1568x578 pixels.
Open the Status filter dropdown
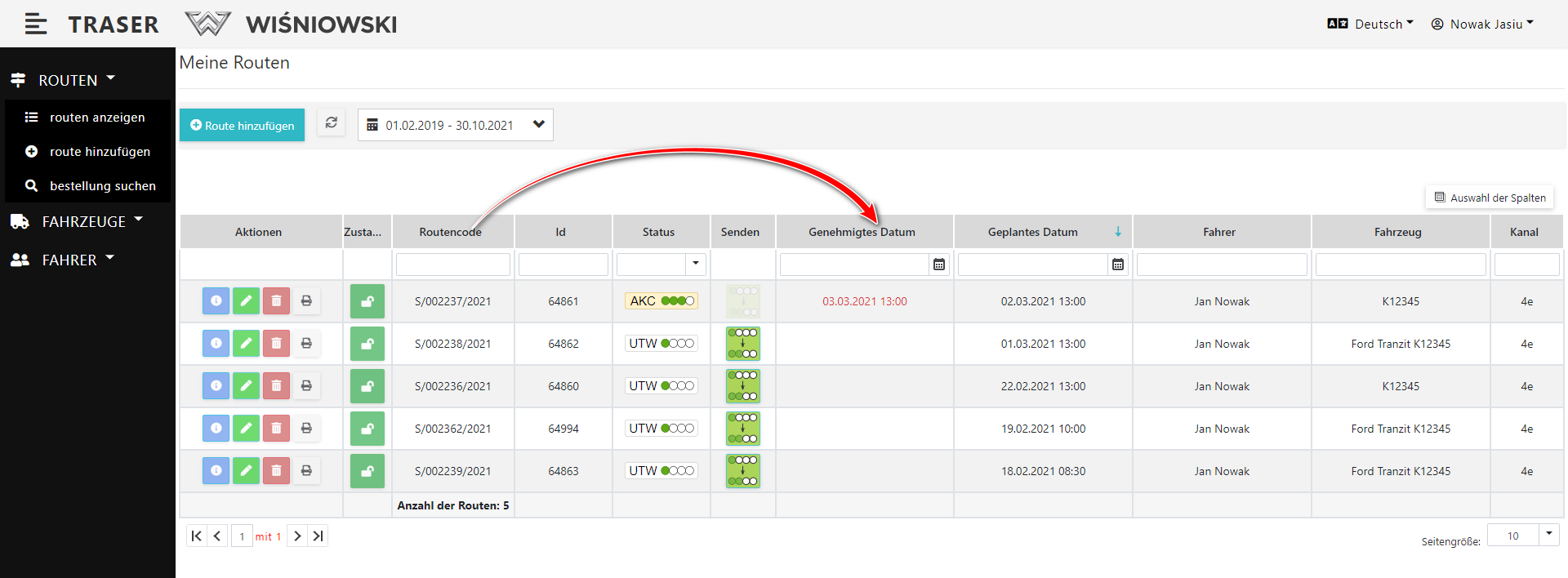[x=695, y=264]
